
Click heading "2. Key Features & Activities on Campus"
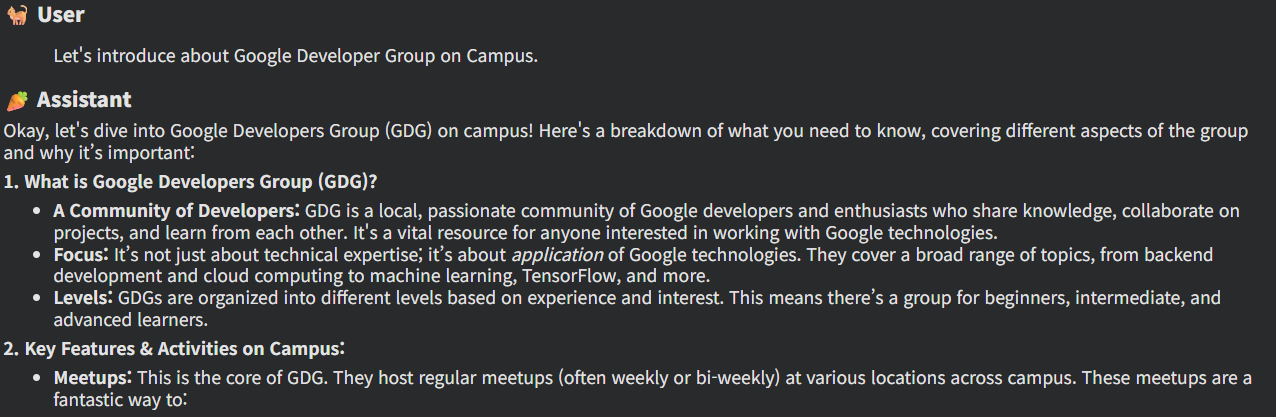pos(175,349)
